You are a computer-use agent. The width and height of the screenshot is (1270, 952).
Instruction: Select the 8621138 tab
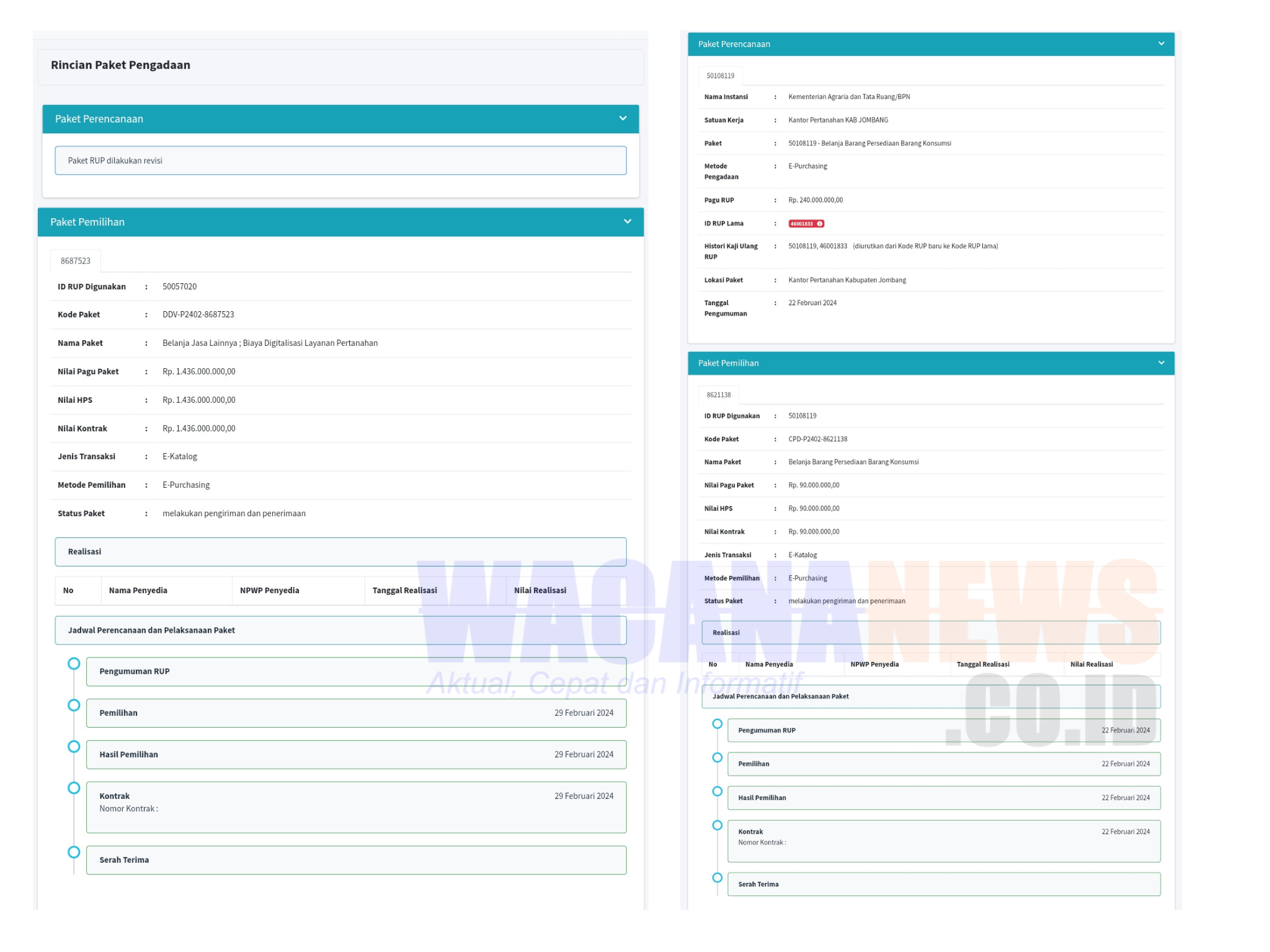pyautogui.click(x=719, y=395)
